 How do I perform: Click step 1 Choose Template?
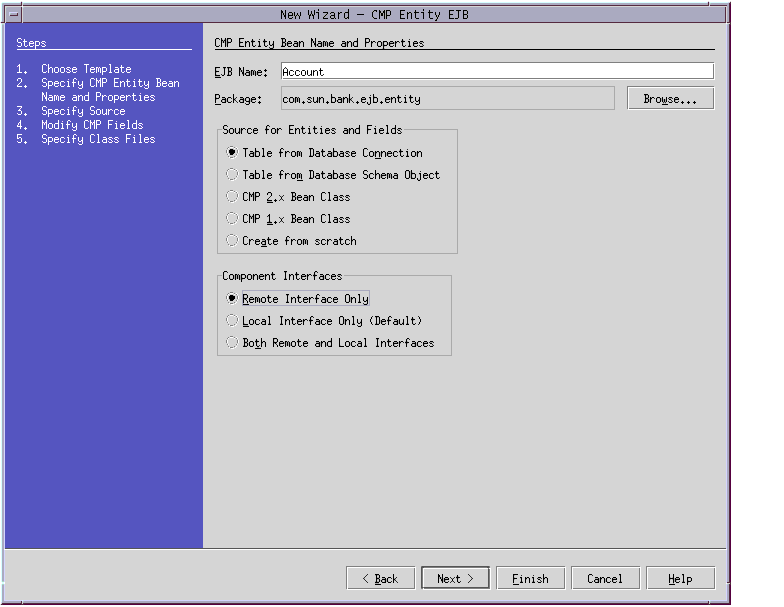[x=86, y=69]
